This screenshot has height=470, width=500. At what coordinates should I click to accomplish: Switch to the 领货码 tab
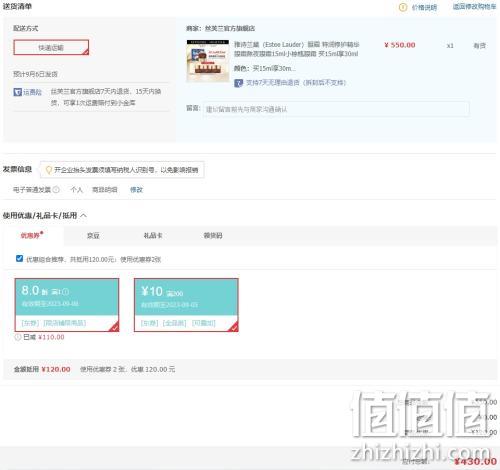coord(213,236)
